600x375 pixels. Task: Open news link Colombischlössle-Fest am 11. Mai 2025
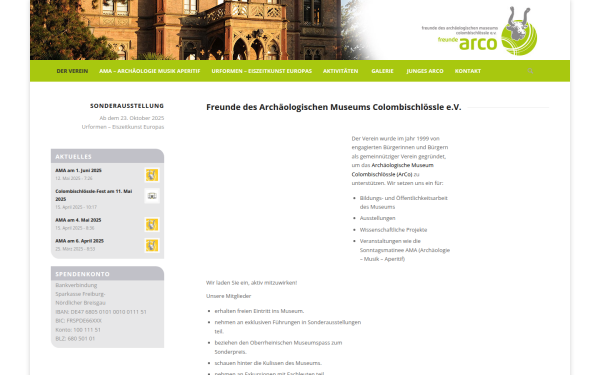(94, 195)
